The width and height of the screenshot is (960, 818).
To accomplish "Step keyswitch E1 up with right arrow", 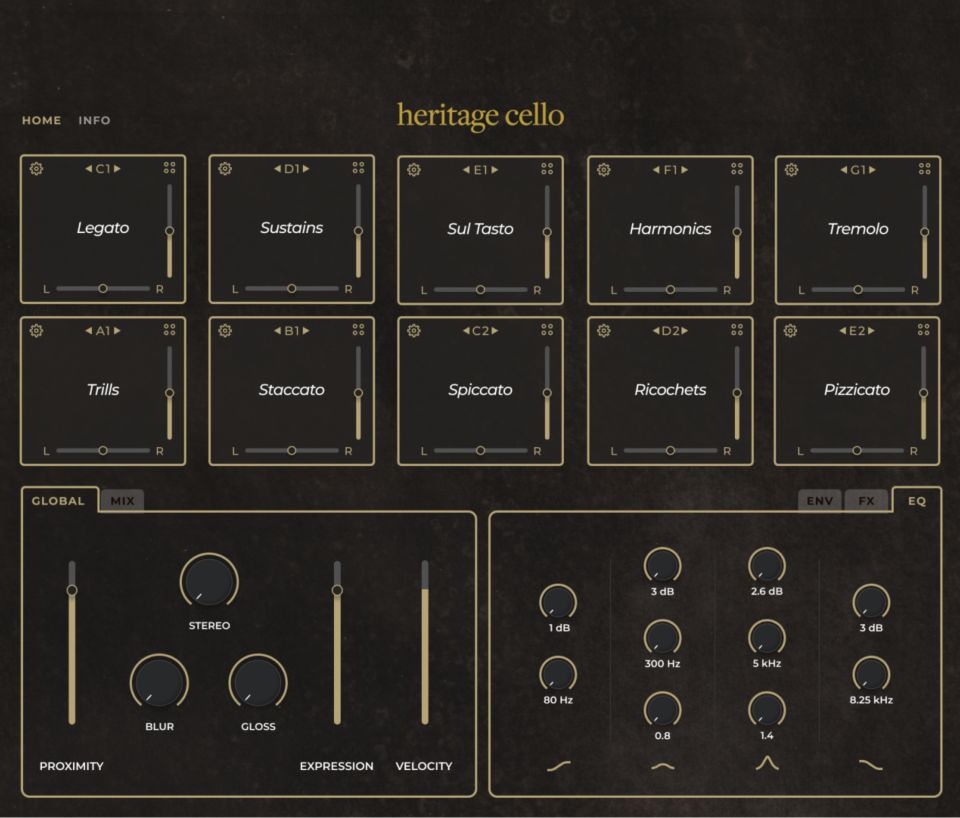I will (495, 170).
